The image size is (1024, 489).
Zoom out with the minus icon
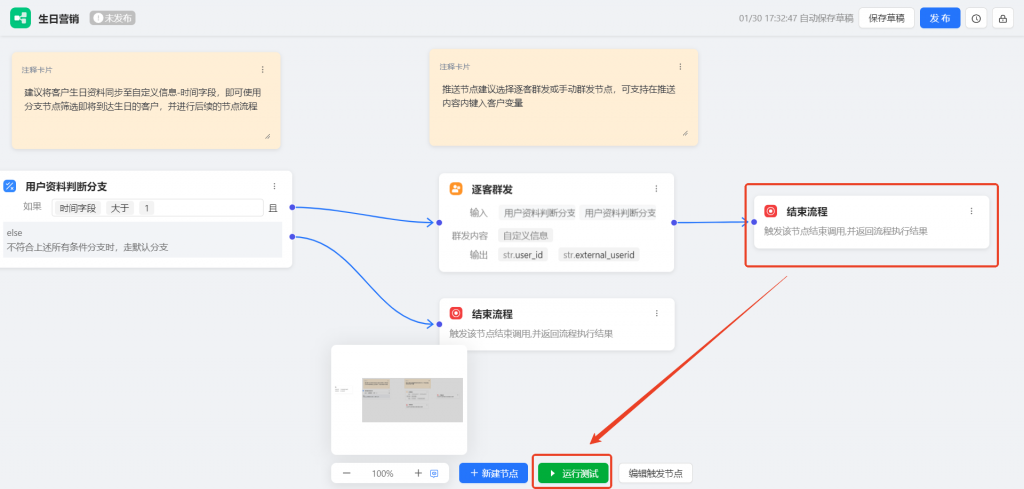click(347, 473)
